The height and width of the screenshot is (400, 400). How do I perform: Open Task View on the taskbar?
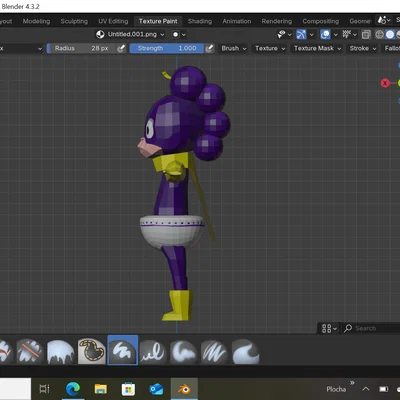point(44,389)
